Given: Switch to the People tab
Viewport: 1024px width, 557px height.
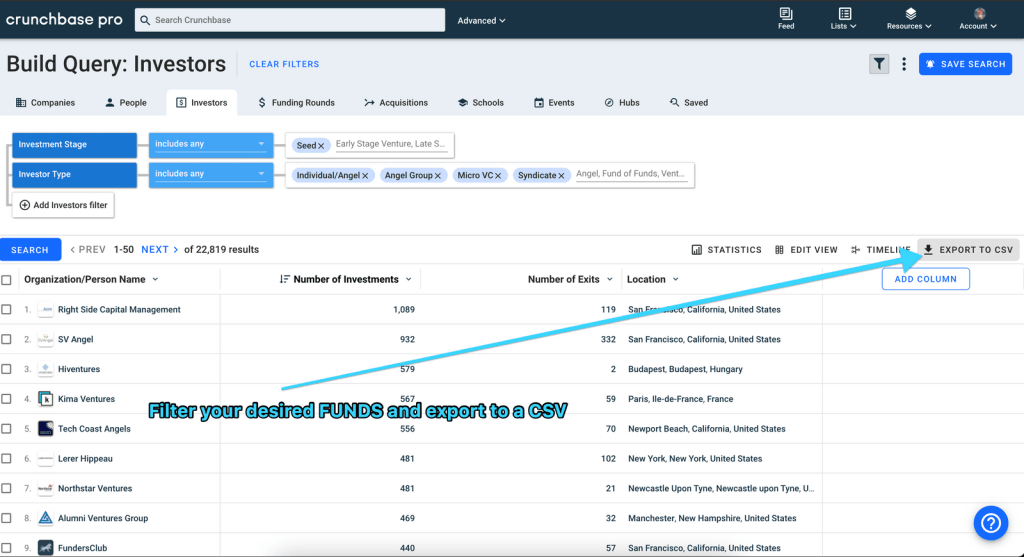Looking at the screenshot, I should click(x=125, y=103).
